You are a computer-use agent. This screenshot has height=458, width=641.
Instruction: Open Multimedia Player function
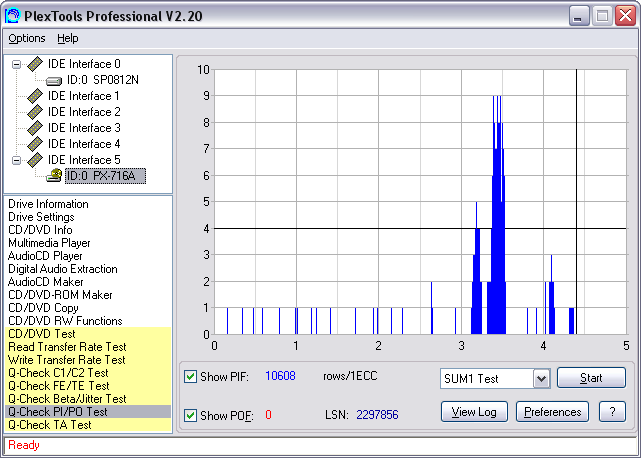click(x=49, y=243)
